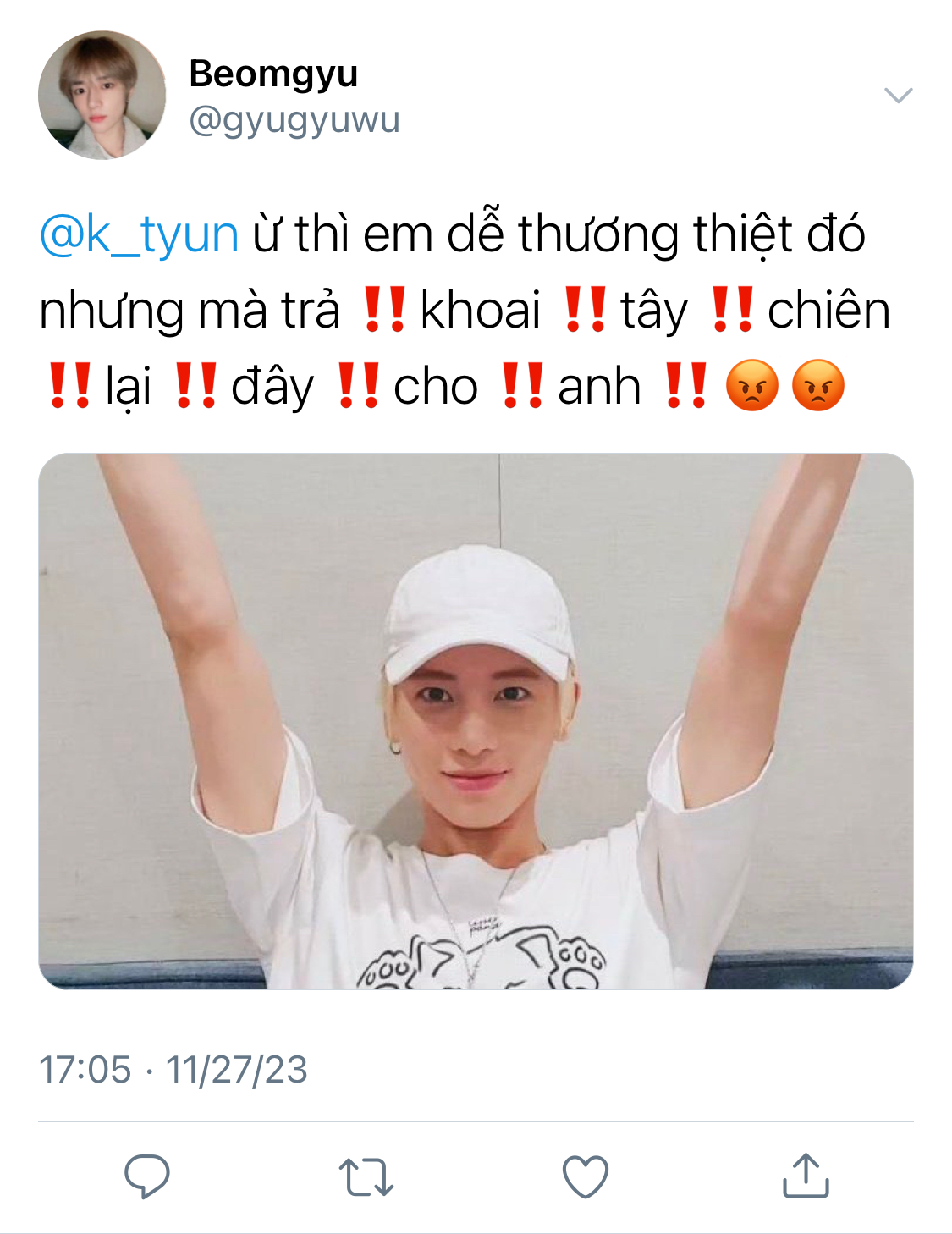The image size is (952, 1234).
Task: Open Beomgyu's profile picture avatar
Action: click(x=102, y=95)
